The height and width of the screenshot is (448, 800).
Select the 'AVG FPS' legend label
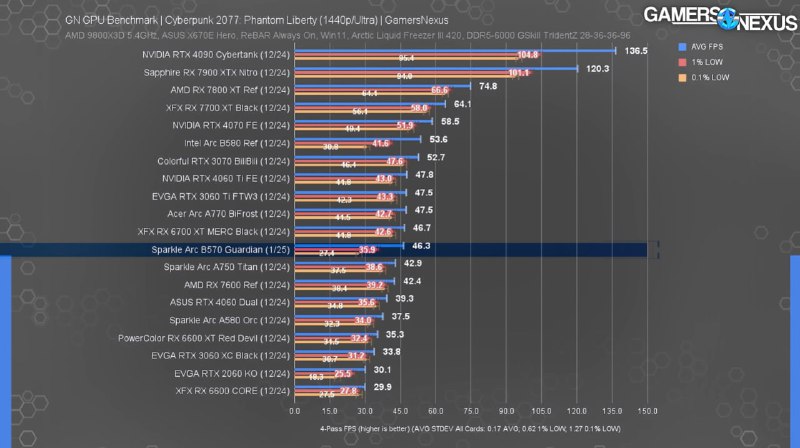tap(707, 47)
